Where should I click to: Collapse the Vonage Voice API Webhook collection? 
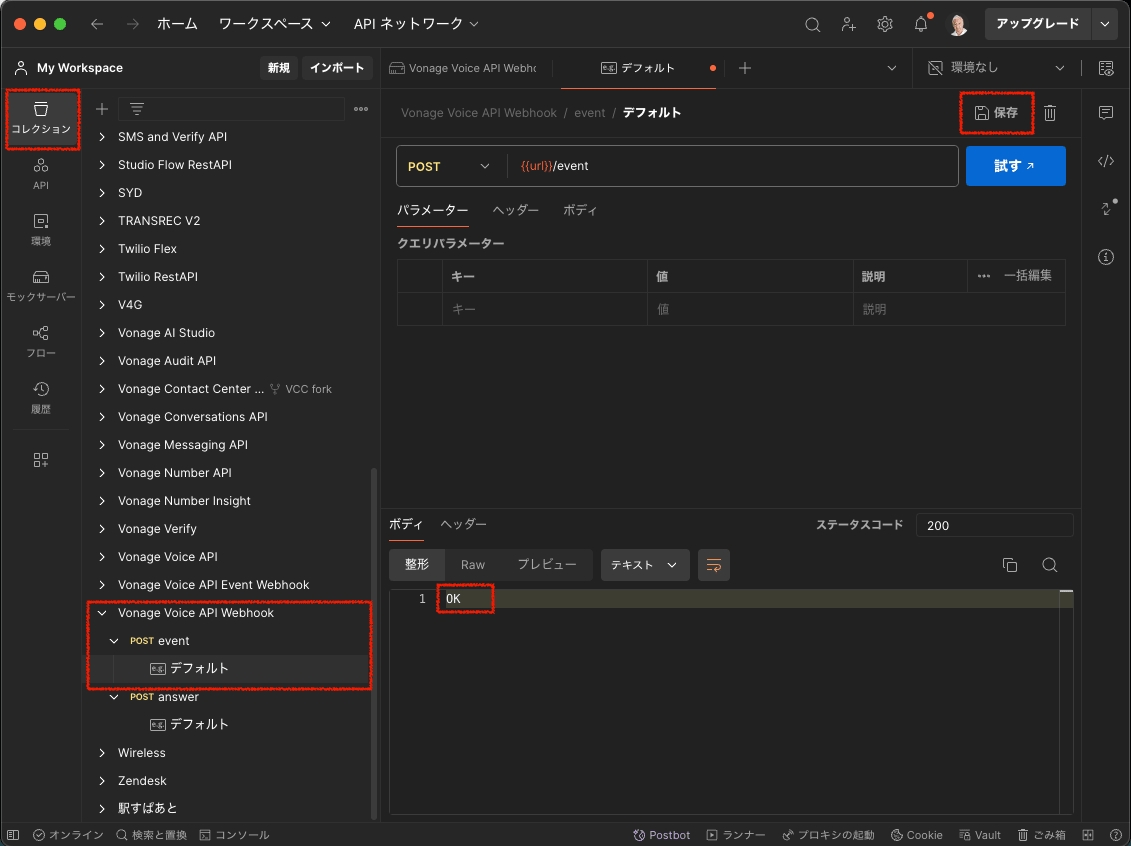(x=101, y=612)
